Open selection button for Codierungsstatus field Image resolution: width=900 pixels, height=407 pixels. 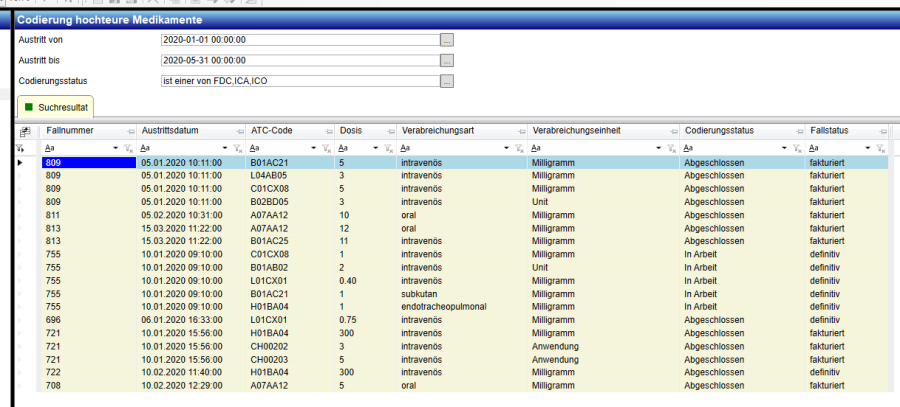pos(447,81)
